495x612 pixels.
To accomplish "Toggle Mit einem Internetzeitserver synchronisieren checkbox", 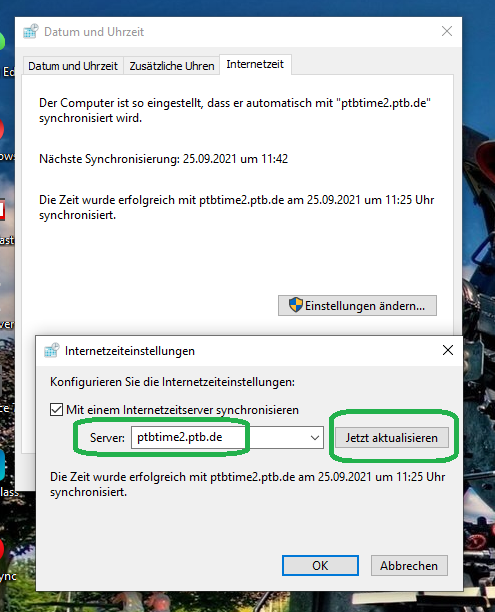I will coord(56,409).
